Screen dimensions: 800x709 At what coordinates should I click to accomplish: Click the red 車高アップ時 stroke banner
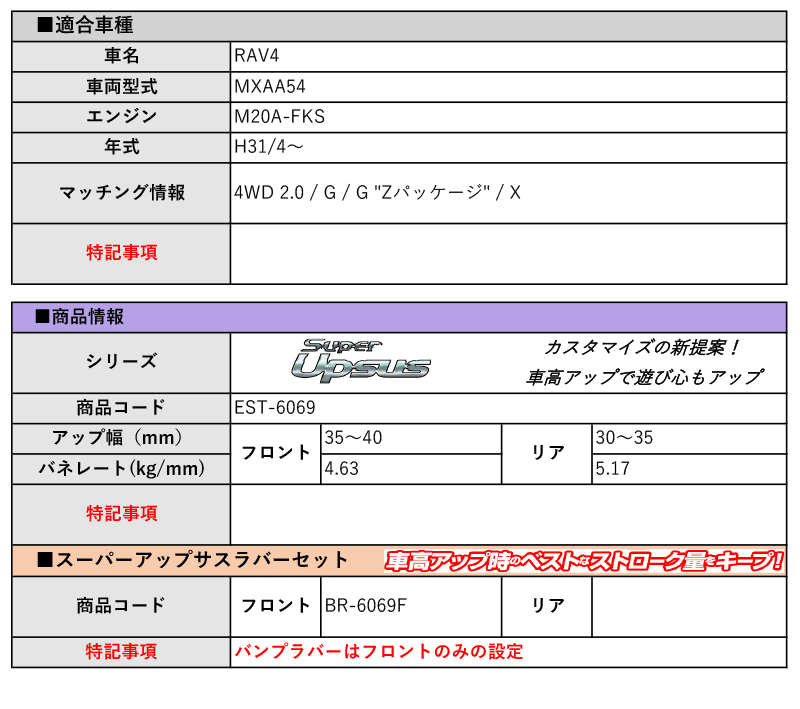tap(584, 561)
